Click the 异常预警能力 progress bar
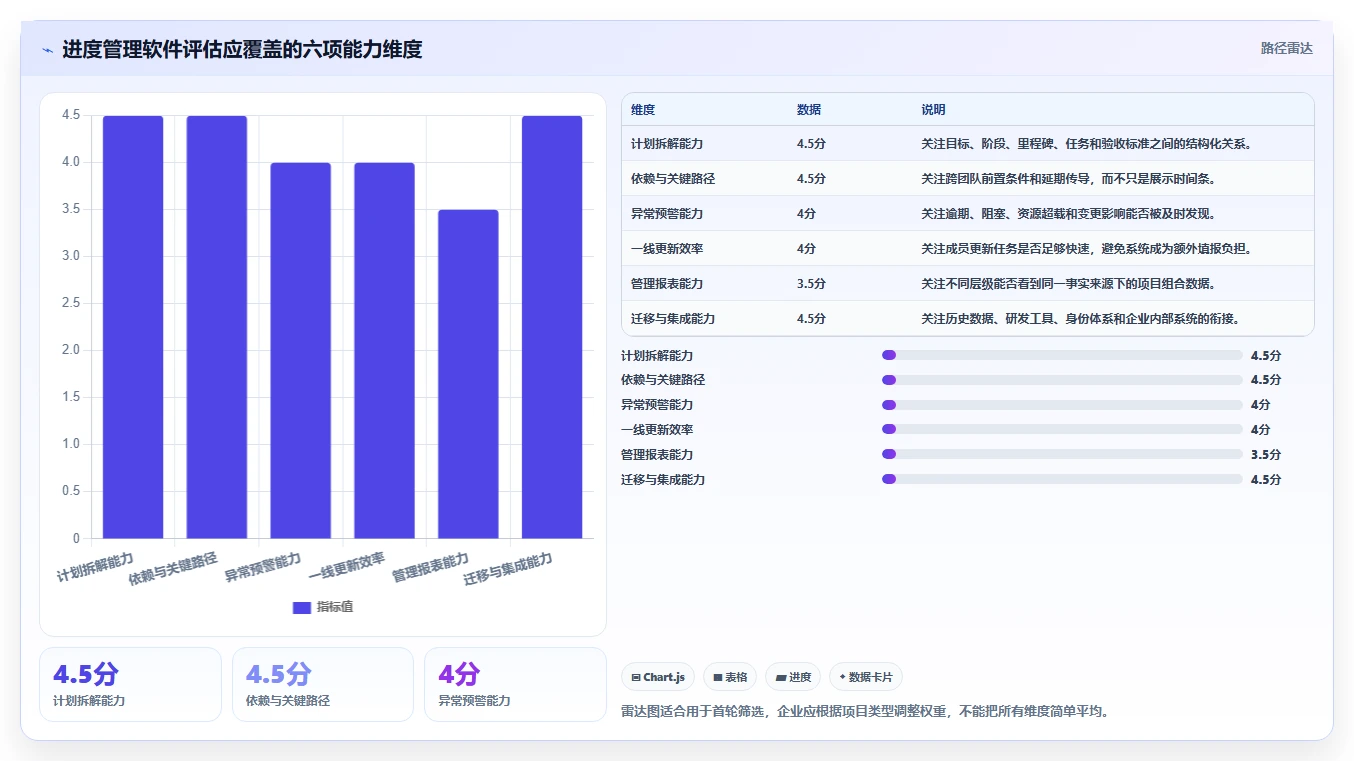The width and height of the screenshot is (1354, 761). pyautogui.click(x=1062, y=405)
